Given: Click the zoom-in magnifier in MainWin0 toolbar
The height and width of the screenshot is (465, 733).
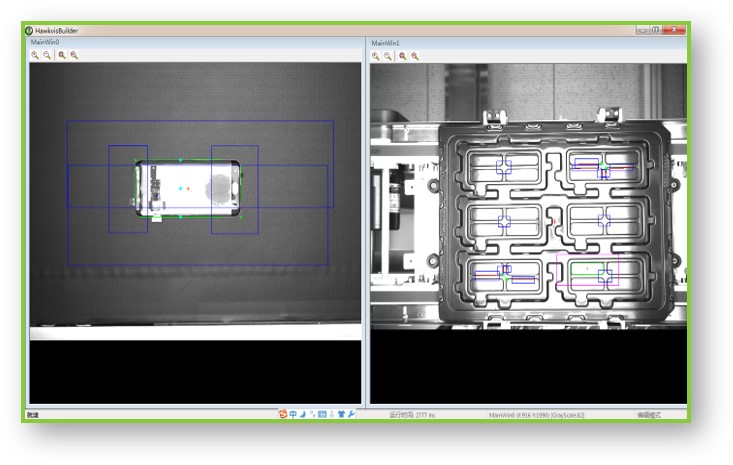Looking at the screenshot, I should pos(35,55).
